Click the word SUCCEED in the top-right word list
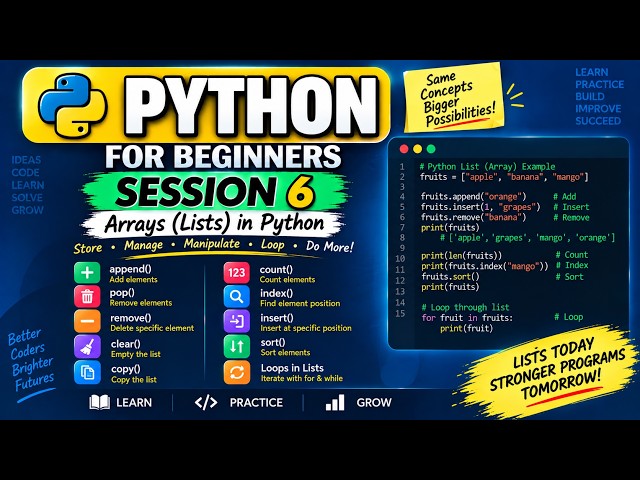 point(598,121)
